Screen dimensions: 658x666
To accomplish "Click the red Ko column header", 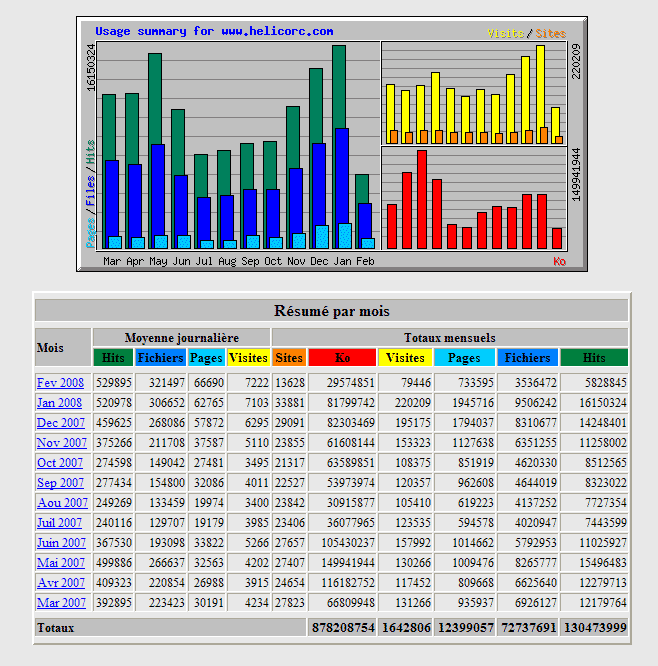I will click(342, 358).
